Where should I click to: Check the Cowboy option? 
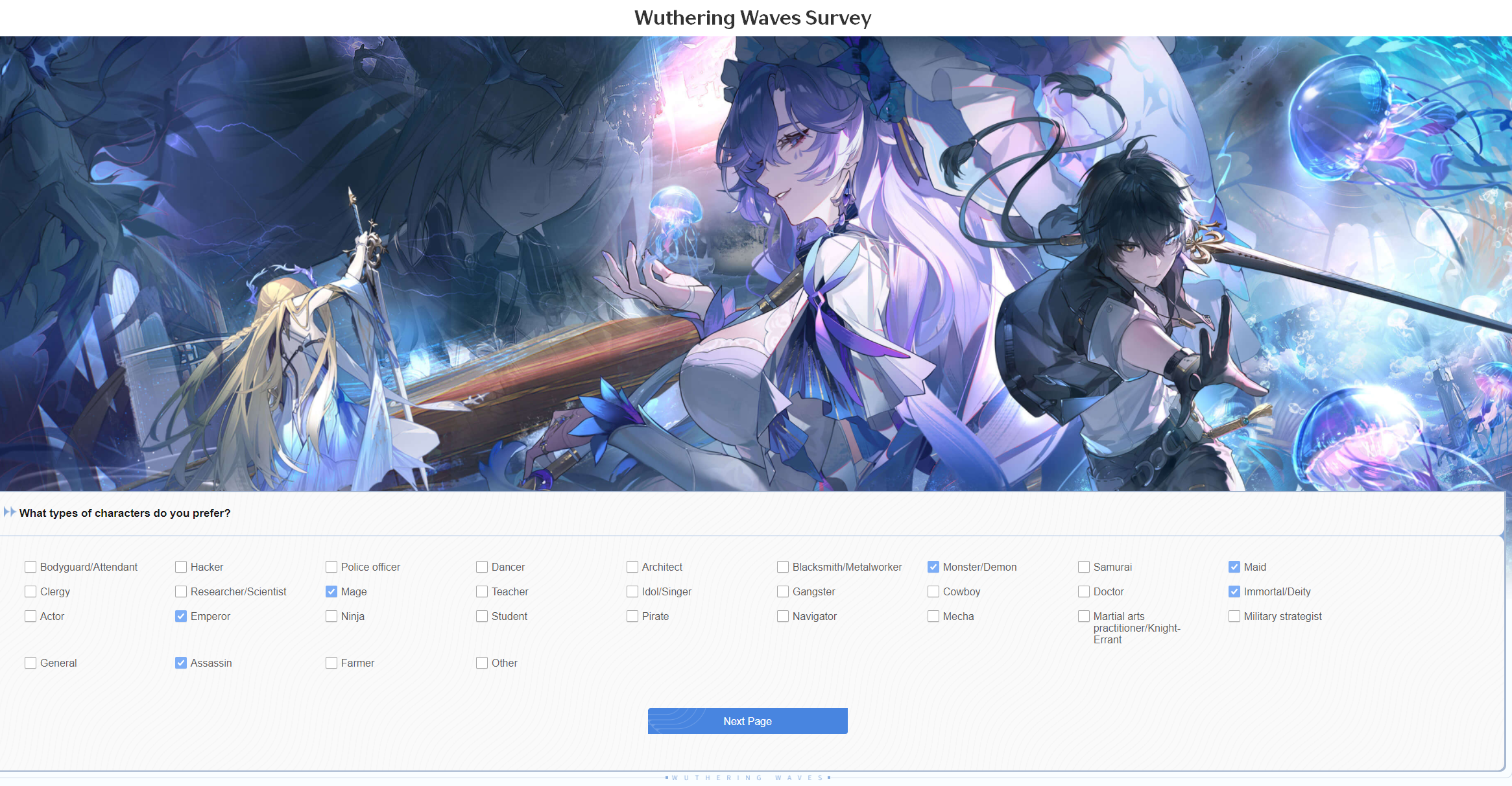point(933,591)
